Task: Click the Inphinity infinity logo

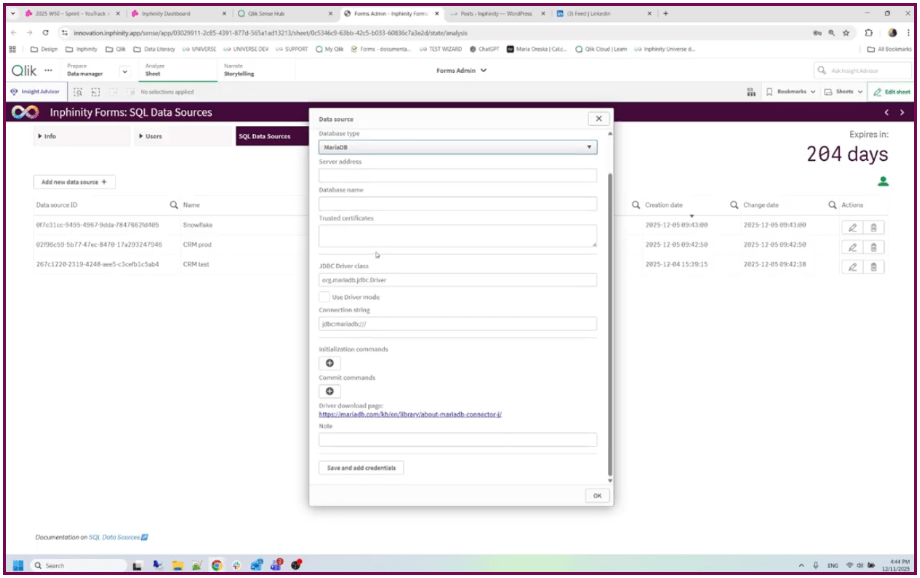Action: (x=25, y=112)
